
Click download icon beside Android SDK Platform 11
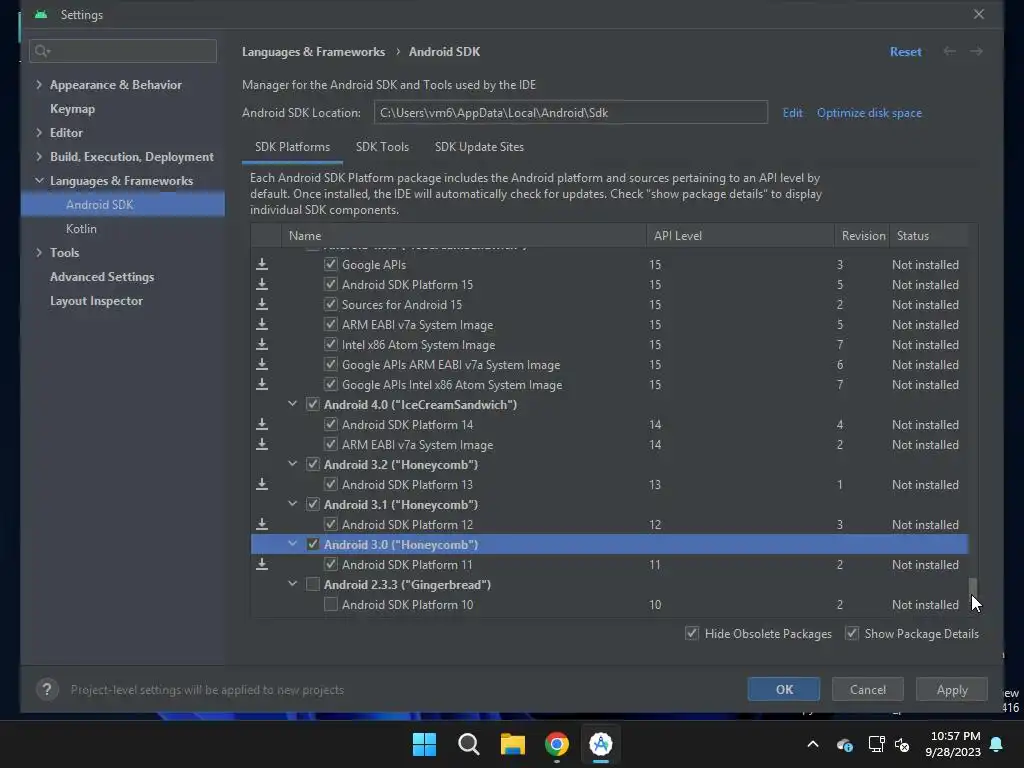pos(262,564)
